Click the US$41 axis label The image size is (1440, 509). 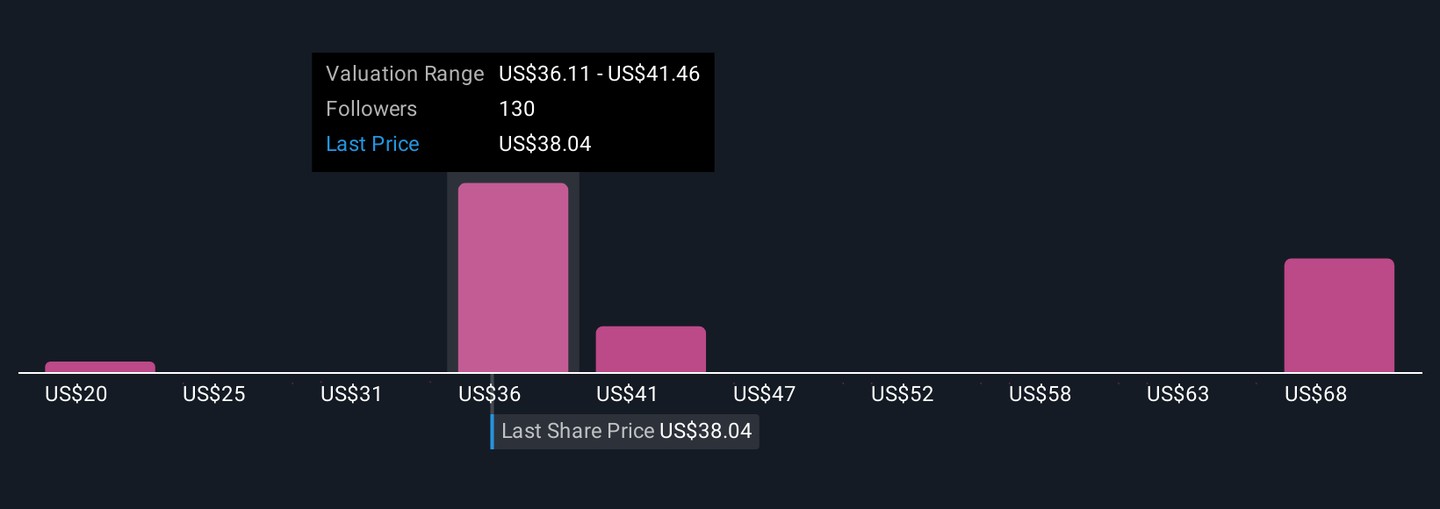tap(627, 394)
